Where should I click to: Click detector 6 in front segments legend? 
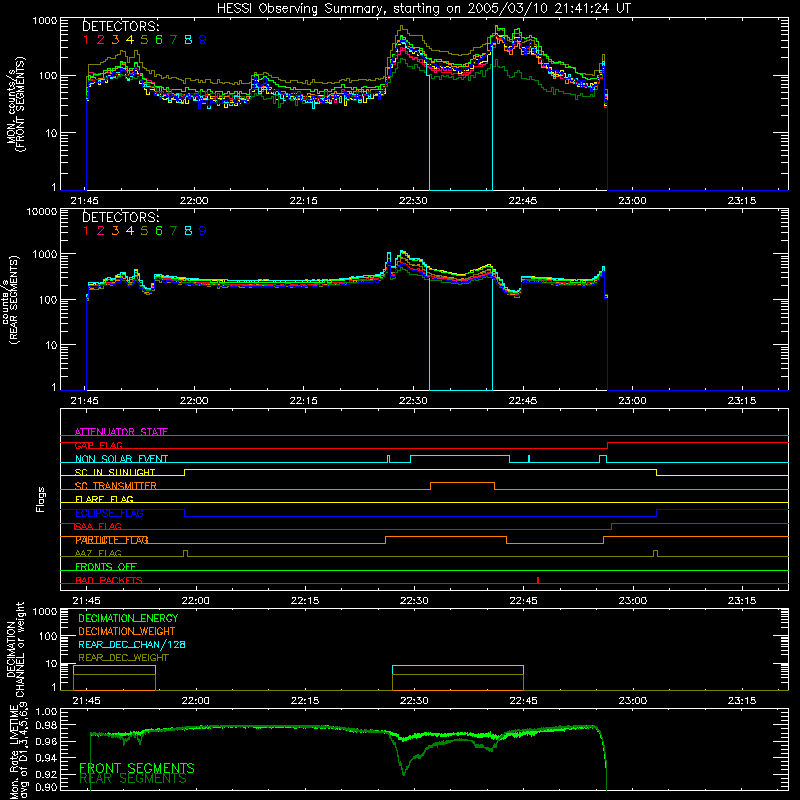click(159, 40)
